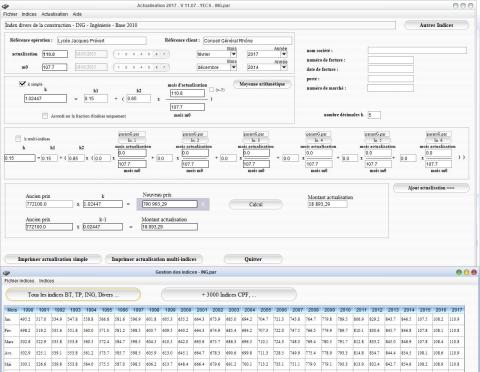Click the nom société input field

click(417, 50)
